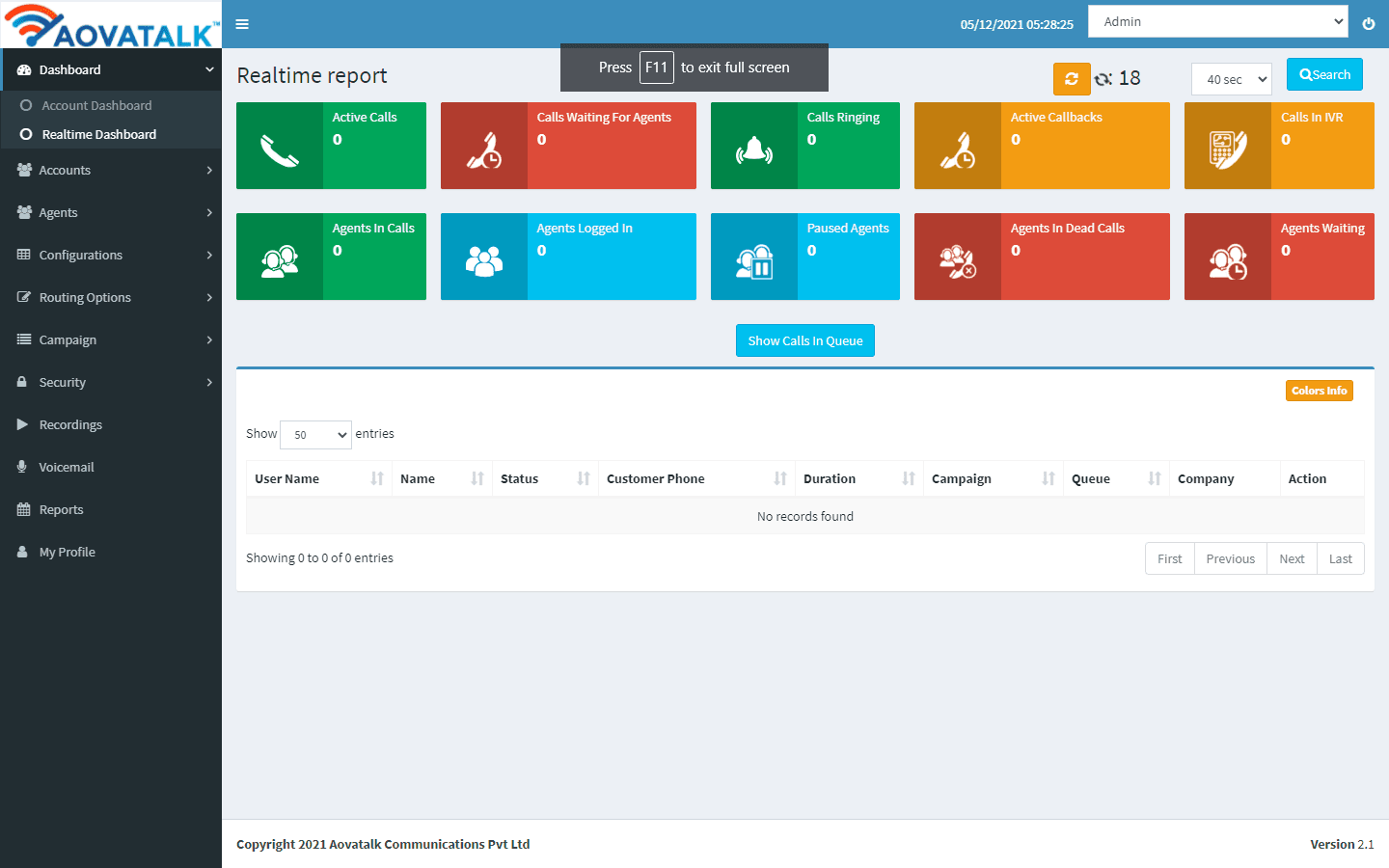Click the Search button
The width and height of the screenshot is (1389, 868).
coord(1324,74)
